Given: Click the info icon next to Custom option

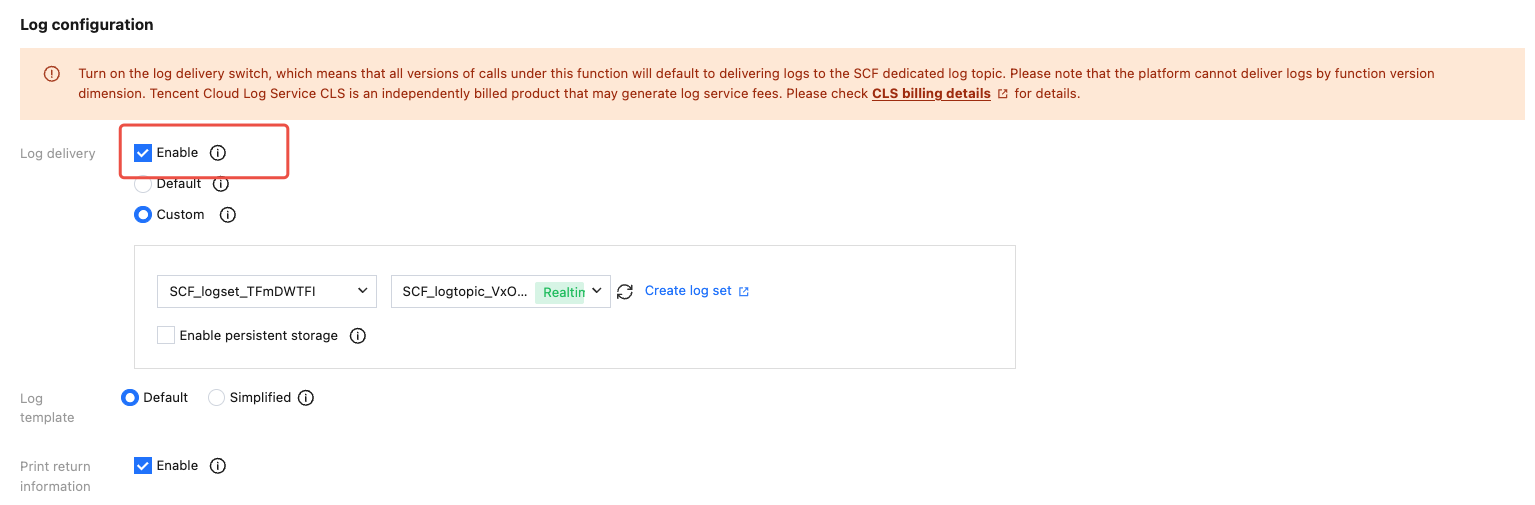Looking at the screenshot, I should [227, 215].
